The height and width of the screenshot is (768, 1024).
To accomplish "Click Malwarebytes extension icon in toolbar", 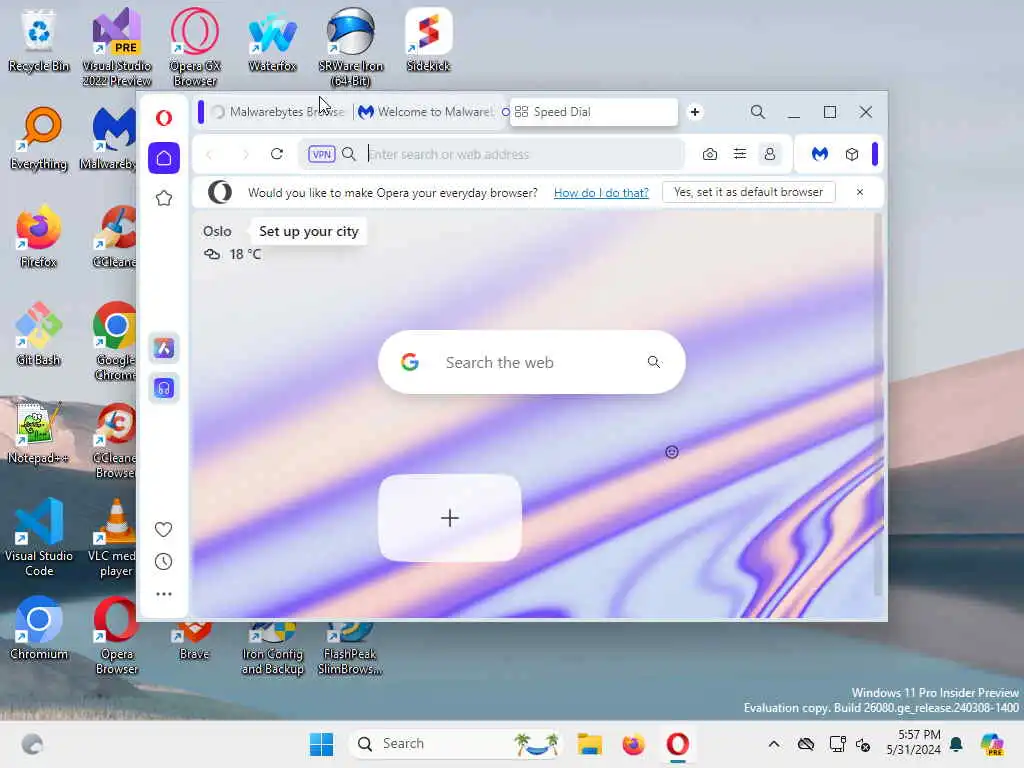I will 820,154.
